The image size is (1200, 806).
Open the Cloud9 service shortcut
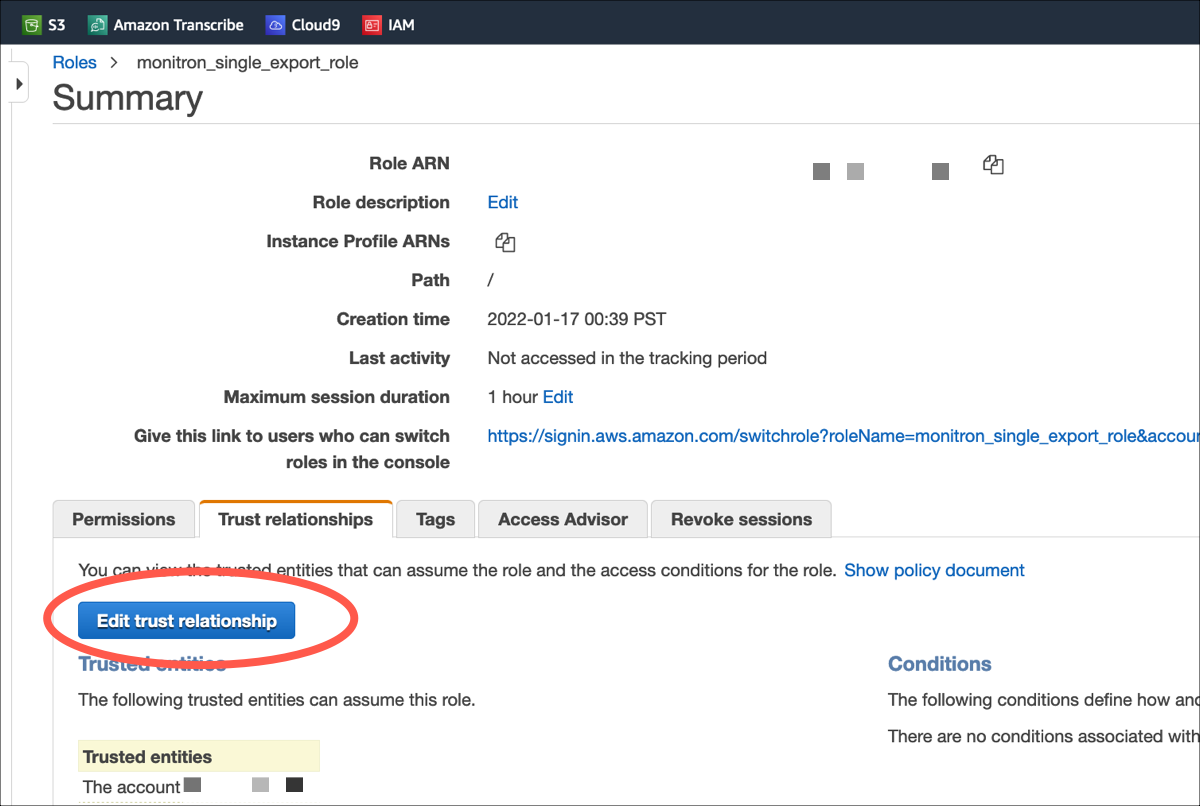pos(303,24)
